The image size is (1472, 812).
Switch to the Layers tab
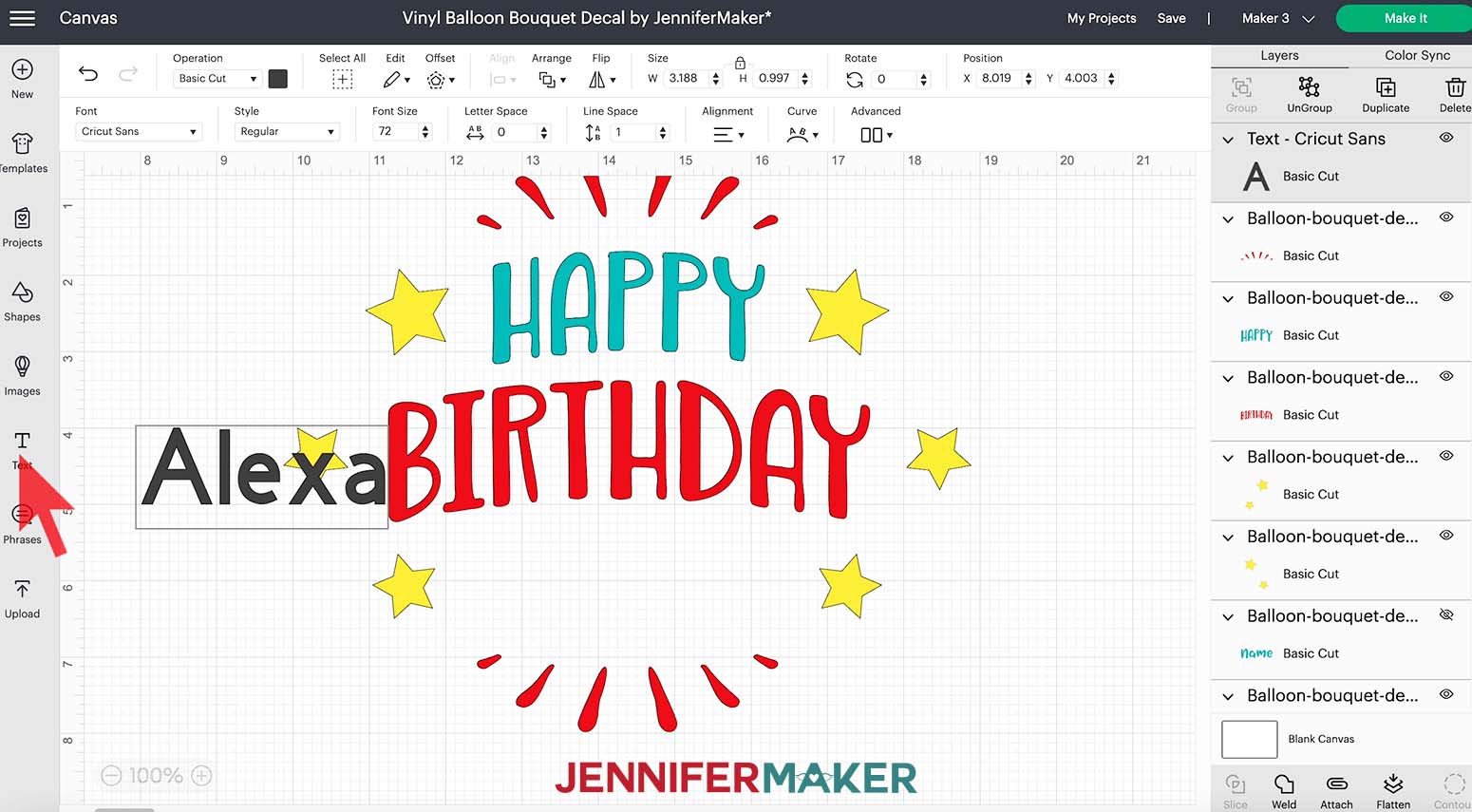coord(1279,56)
